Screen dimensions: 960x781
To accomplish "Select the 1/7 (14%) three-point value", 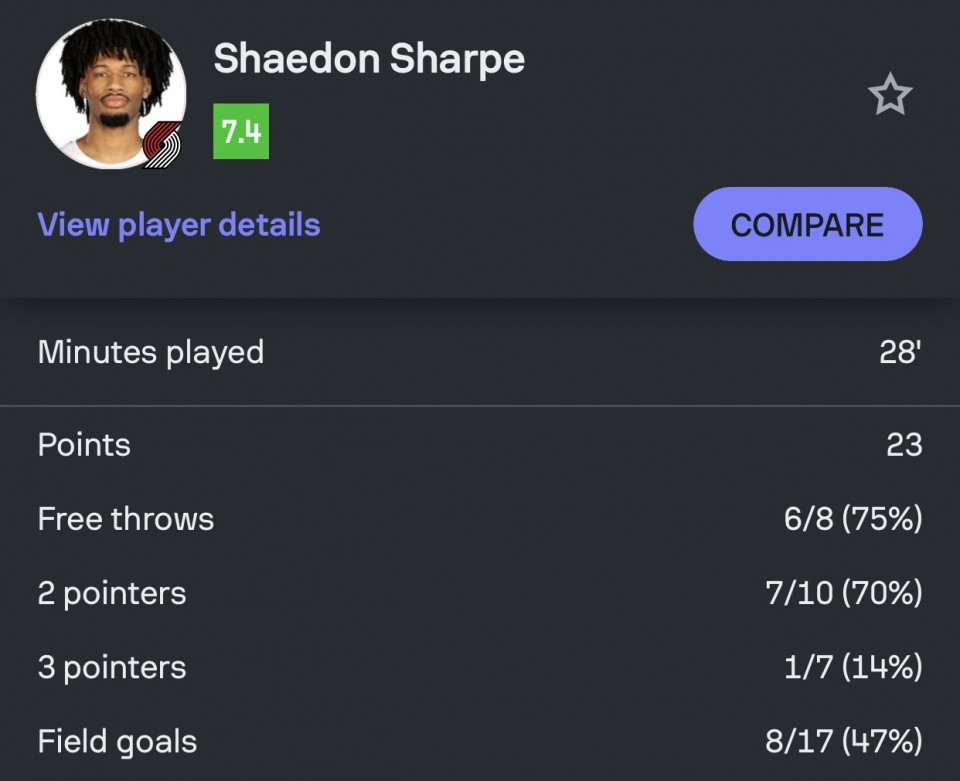I will pos(852,667).
